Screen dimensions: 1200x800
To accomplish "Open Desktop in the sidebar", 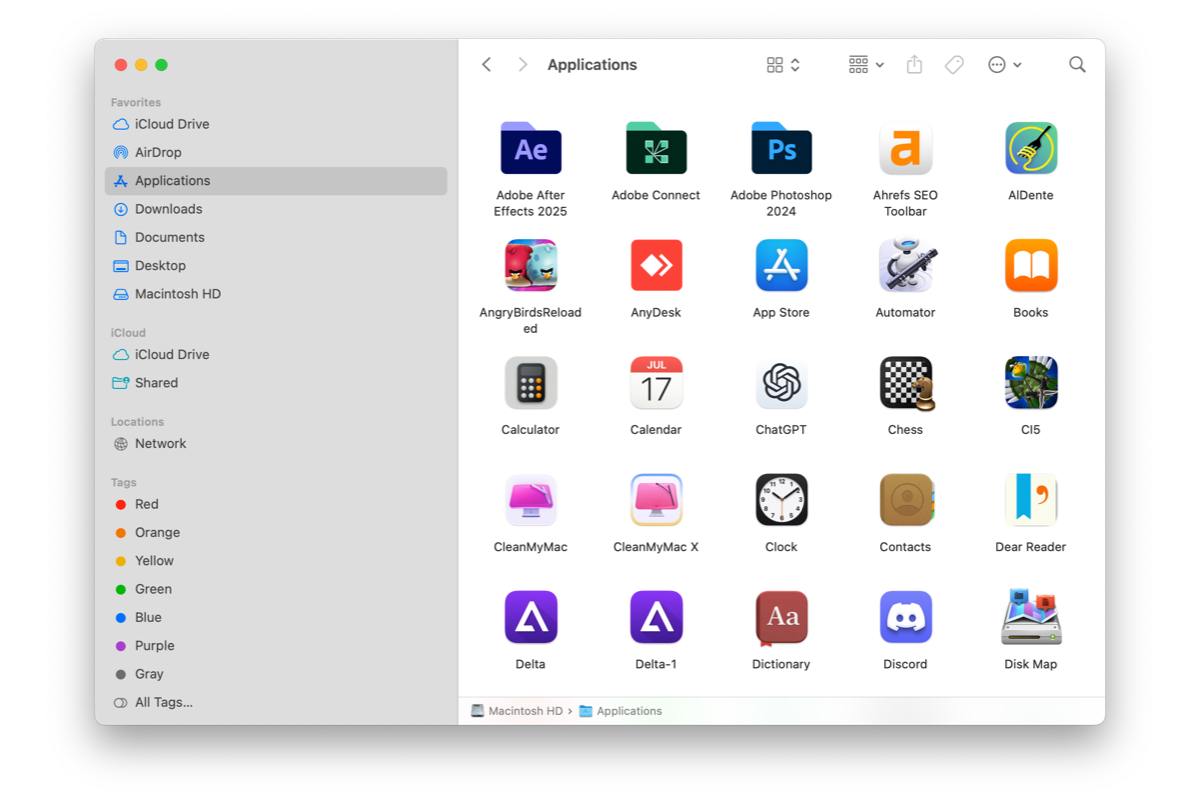I will [x=276, y=265].
